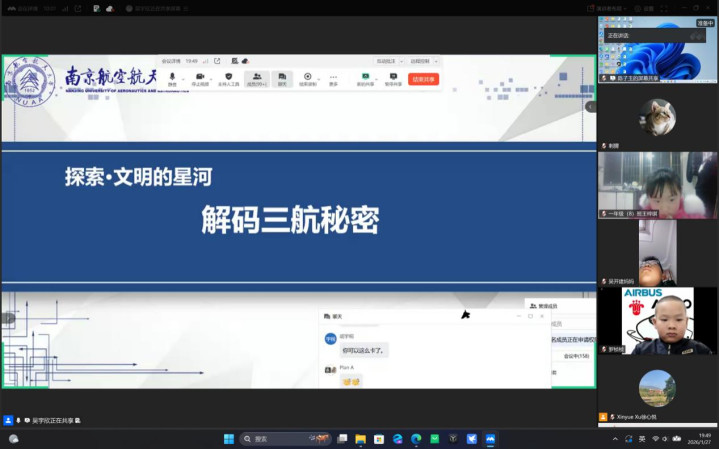
Task: Open video options arrow beside camera
Action: 213,79
